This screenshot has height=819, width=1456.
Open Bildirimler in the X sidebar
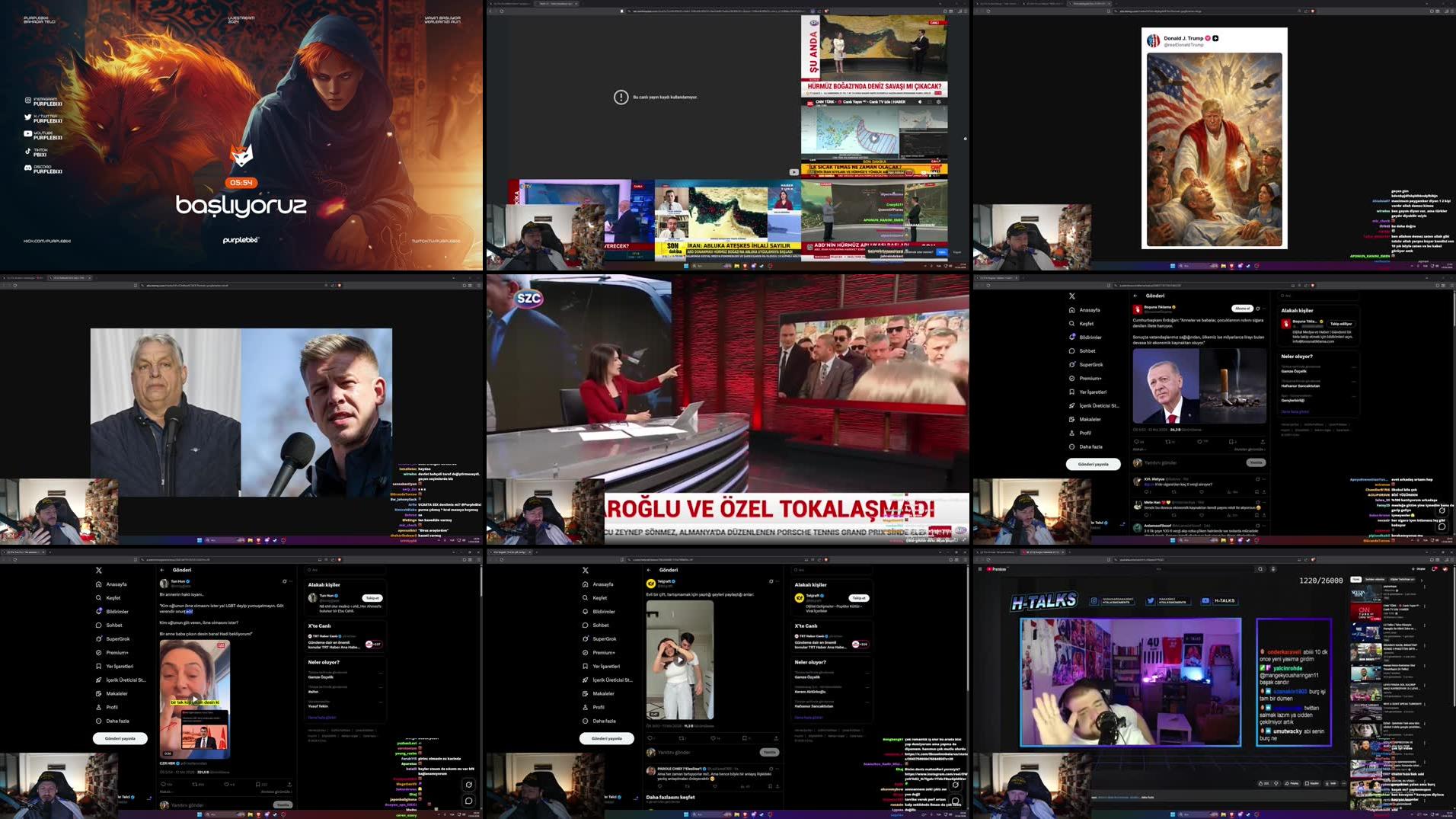click(x=603, y=612)
